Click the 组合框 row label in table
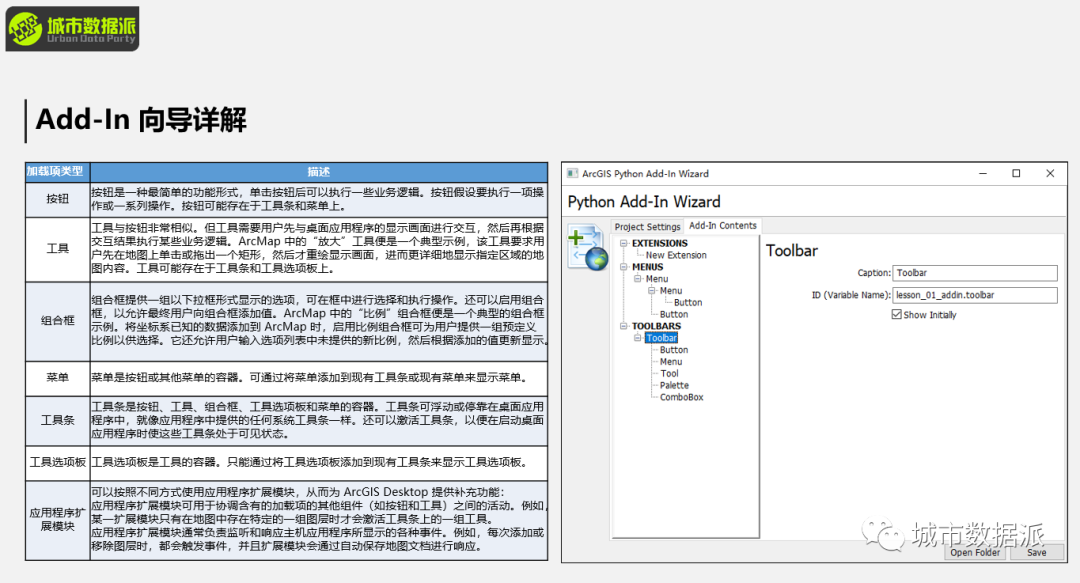The height and width of the screenshot is (583, 1080). pyautogui.click(x=58, y=320)
